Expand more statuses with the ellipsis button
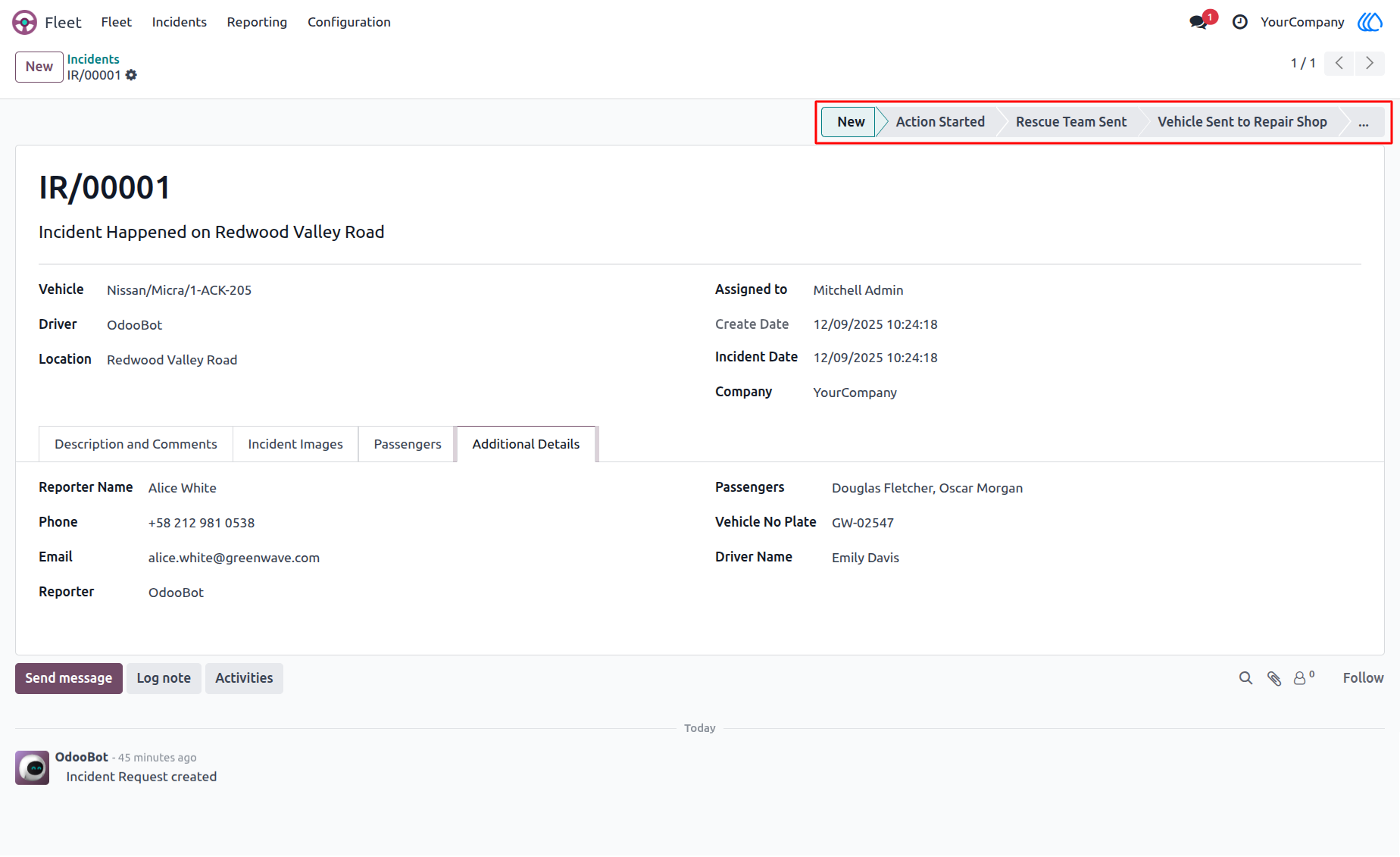The width and height of the screenshot is (1400, 857). click(x=1364, y=122)
